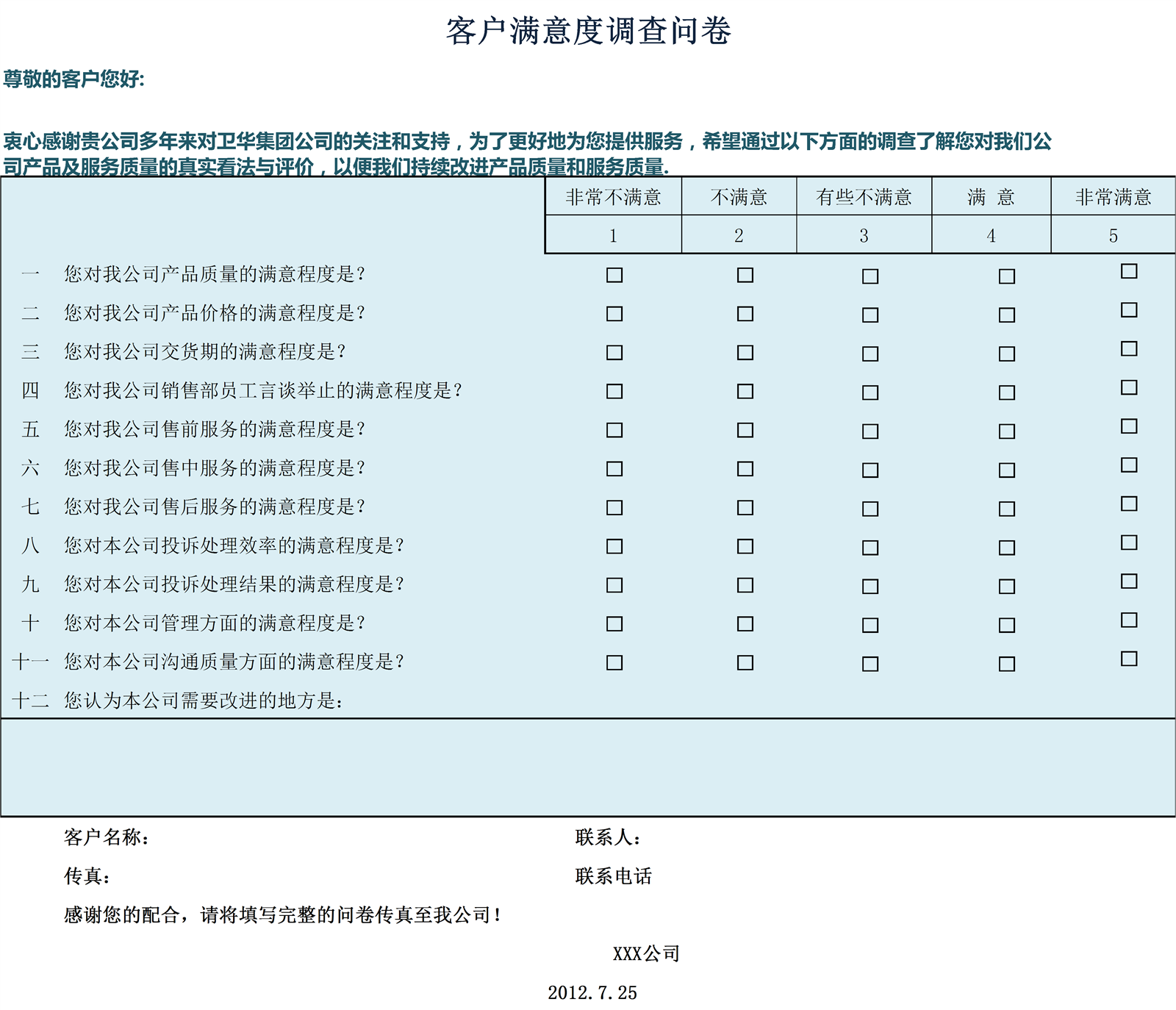Screen dimensions: 1176x1010
Task: Check 满意 box for product price question 二
Action: pyautogui.click(x=1007, y=315)
